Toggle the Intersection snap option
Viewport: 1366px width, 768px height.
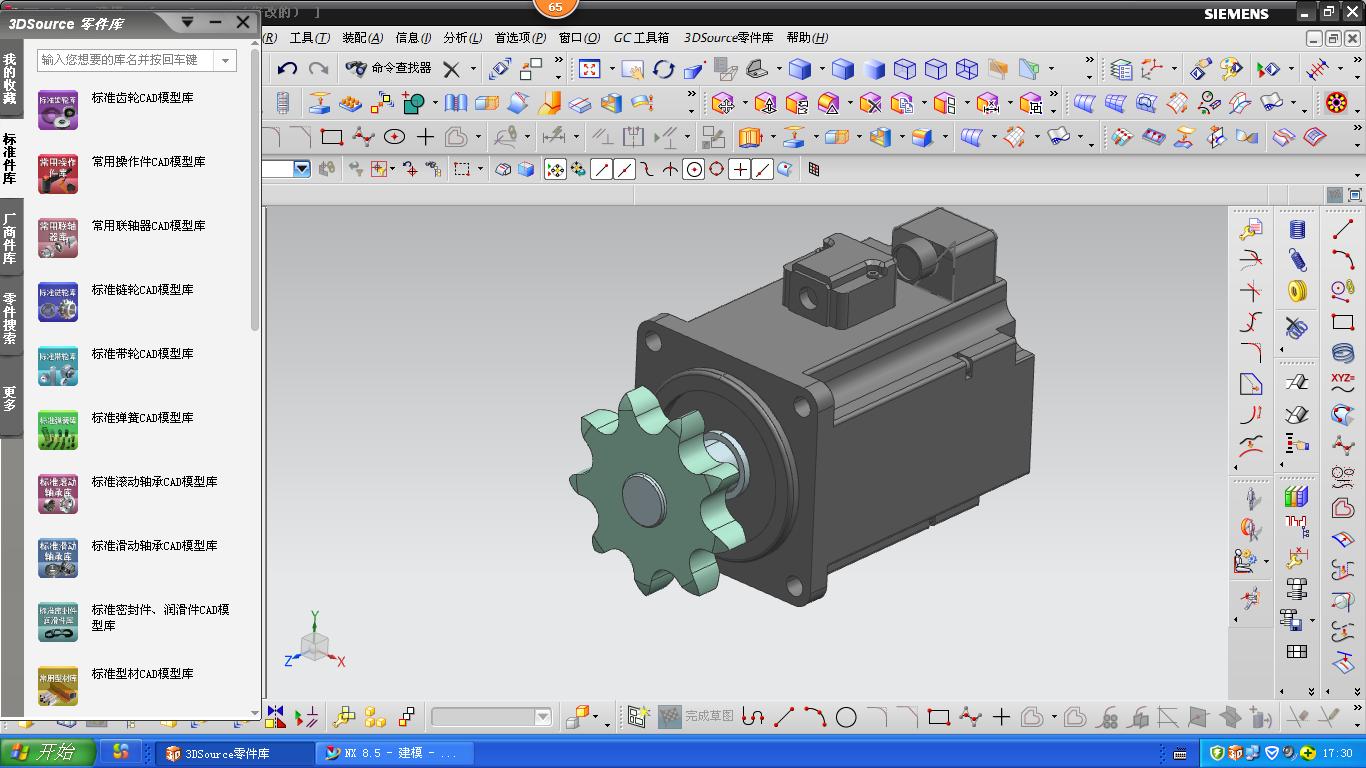pos(670,170)
